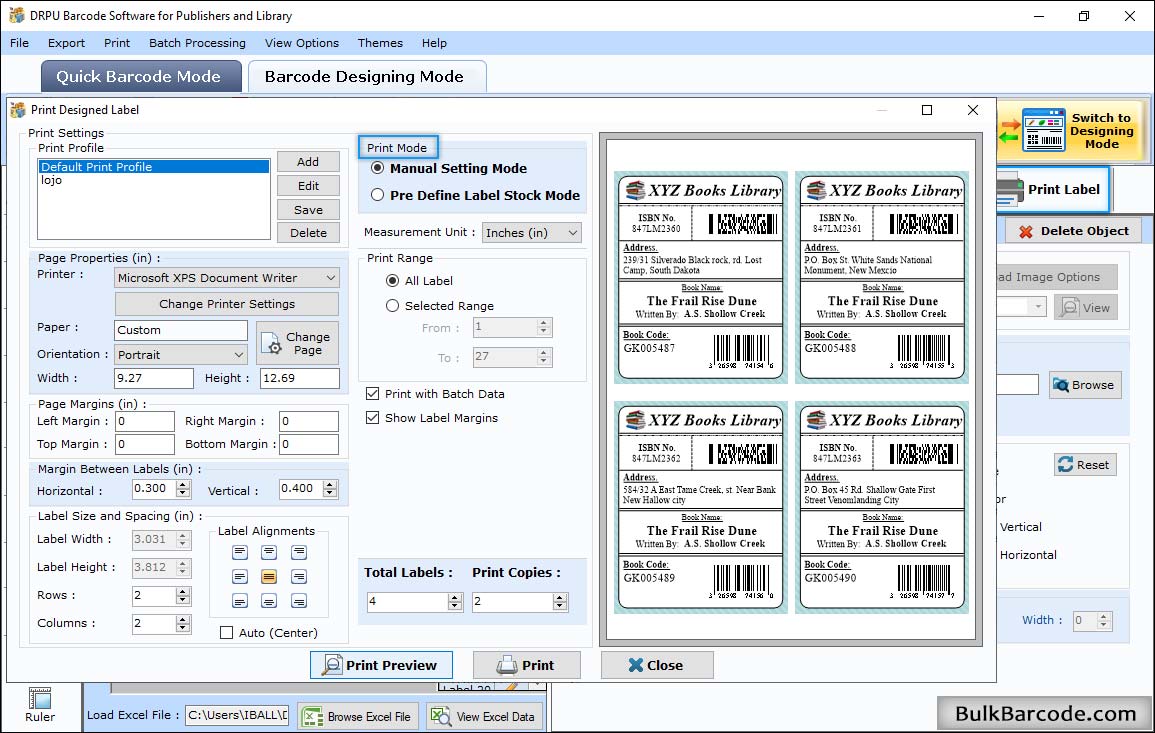
Task: Select the lojo print profile
Action: (154, 180)
